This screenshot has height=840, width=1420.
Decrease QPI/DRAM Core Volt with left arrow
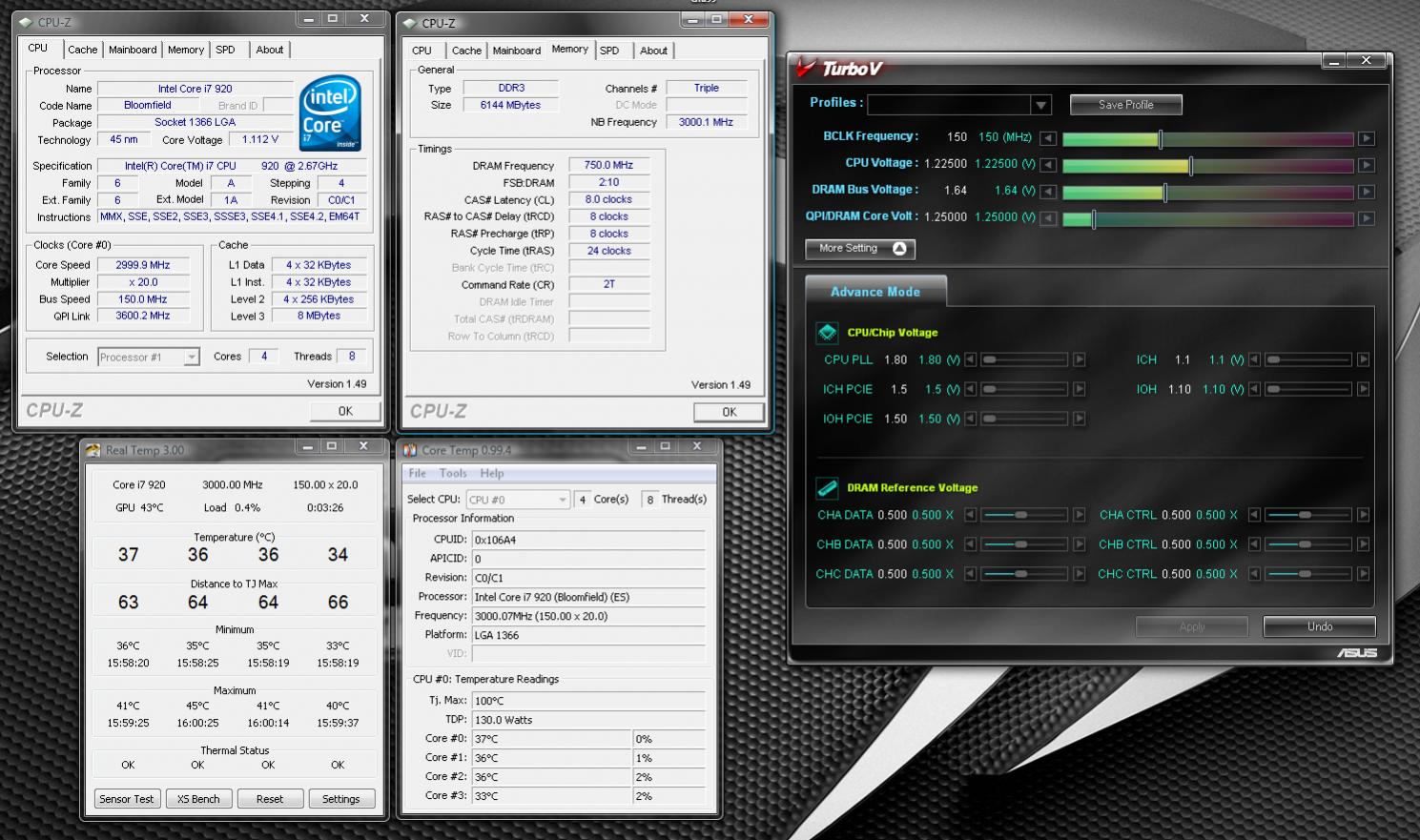pos(1048,218)
